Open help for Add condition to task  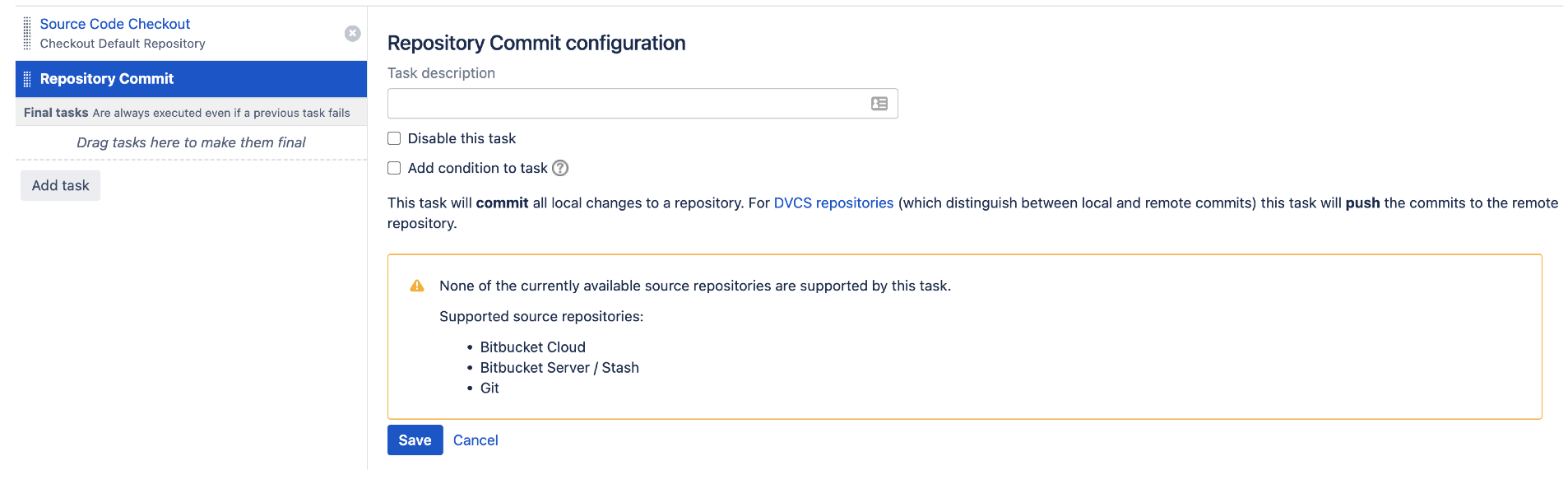(560, 168)
